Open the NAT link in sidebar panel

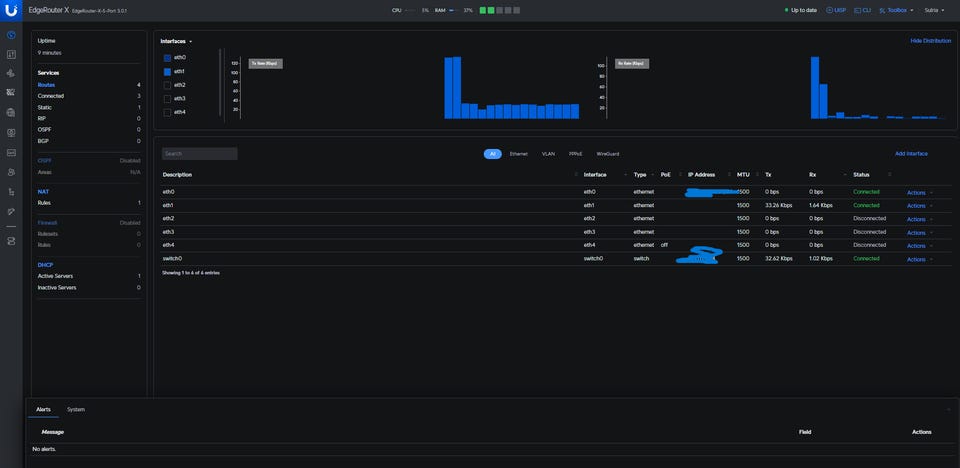pyautogui.click(x=43, y=192)
